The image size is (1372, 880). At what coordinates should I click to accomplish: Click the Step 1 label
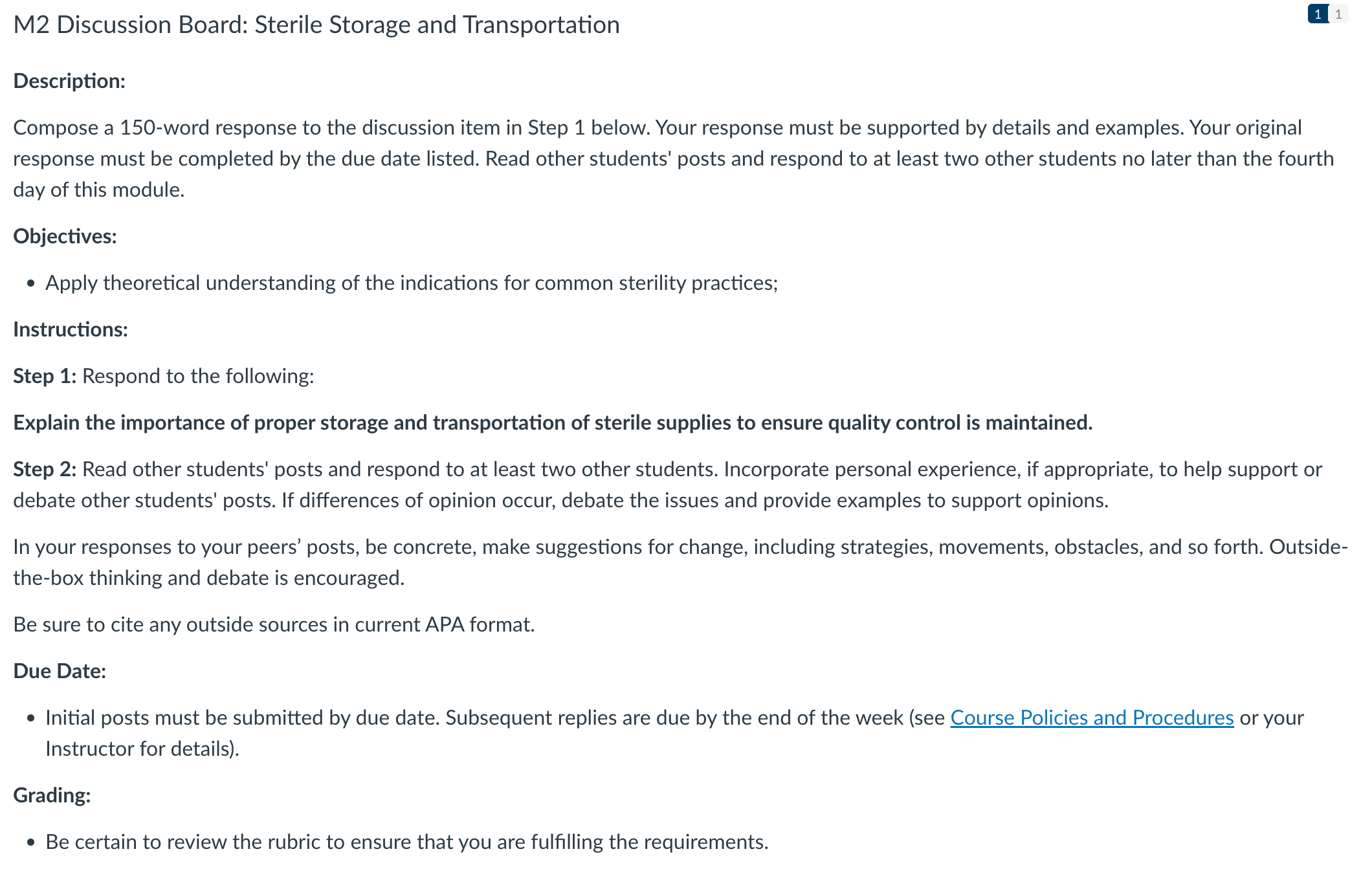[45, 376]
